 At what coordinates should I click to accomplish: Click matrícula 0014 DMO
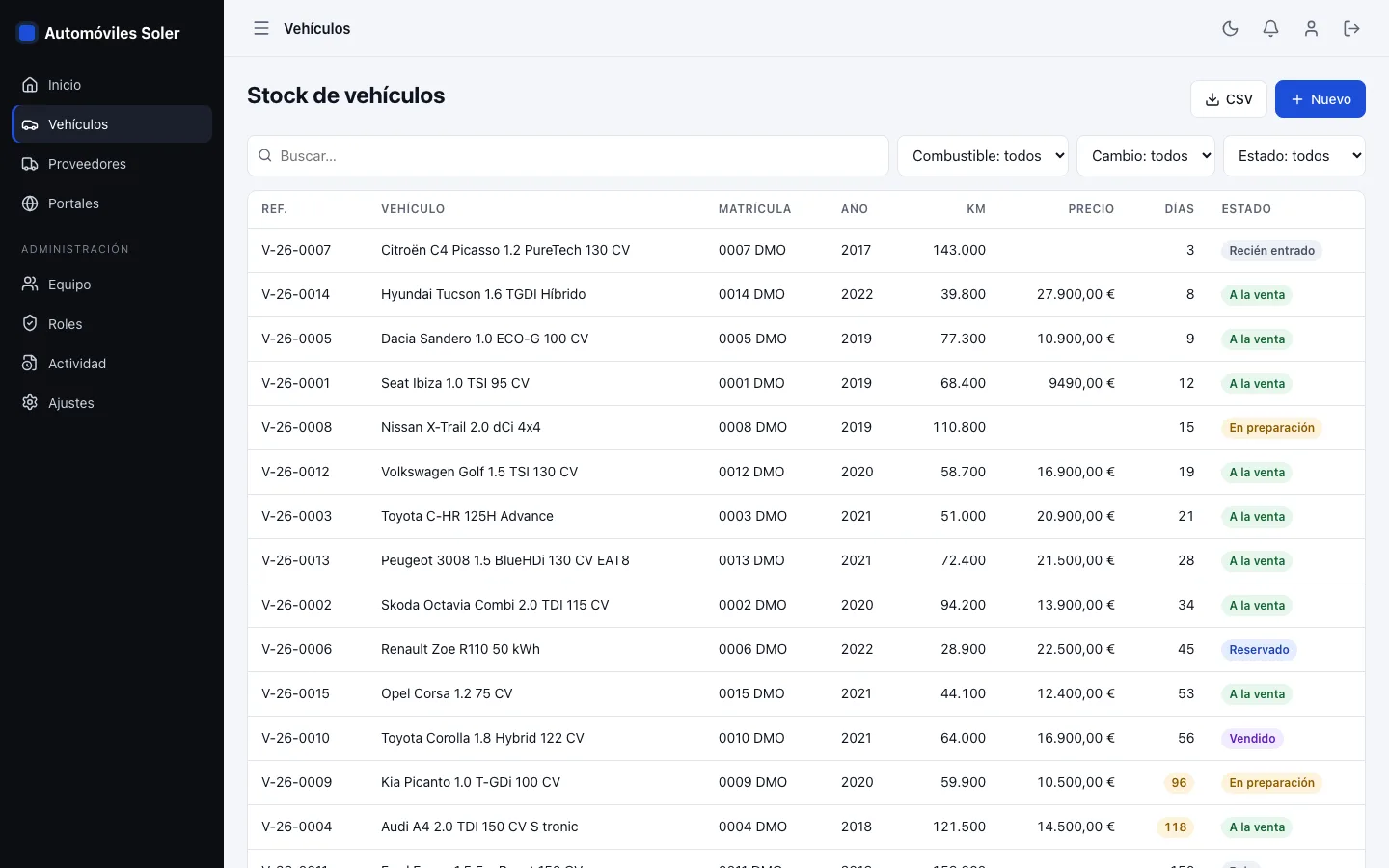click(x=751, y=294)
